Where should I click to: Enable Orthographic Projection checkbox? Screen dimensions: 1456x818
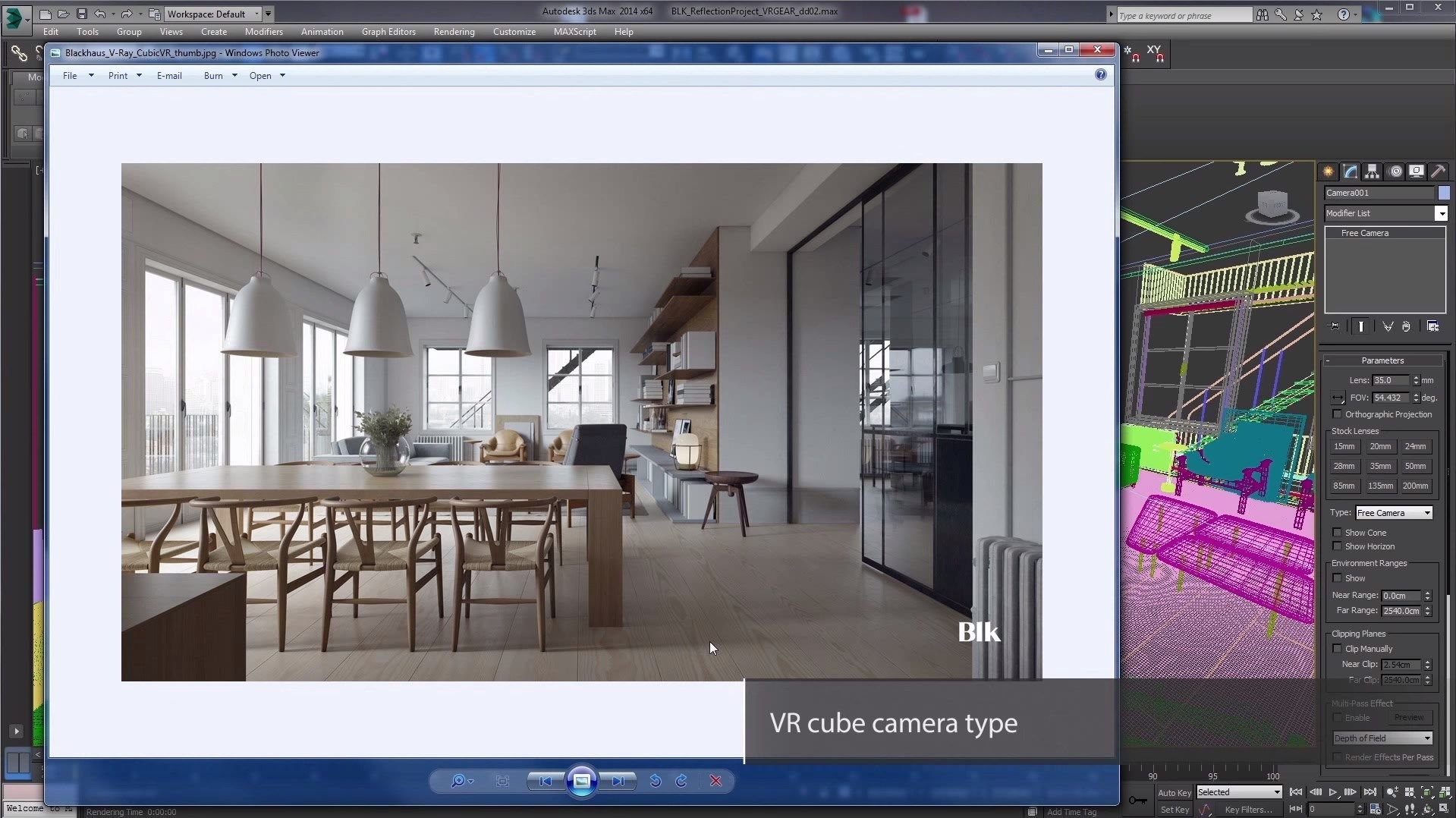(1337, 414)
